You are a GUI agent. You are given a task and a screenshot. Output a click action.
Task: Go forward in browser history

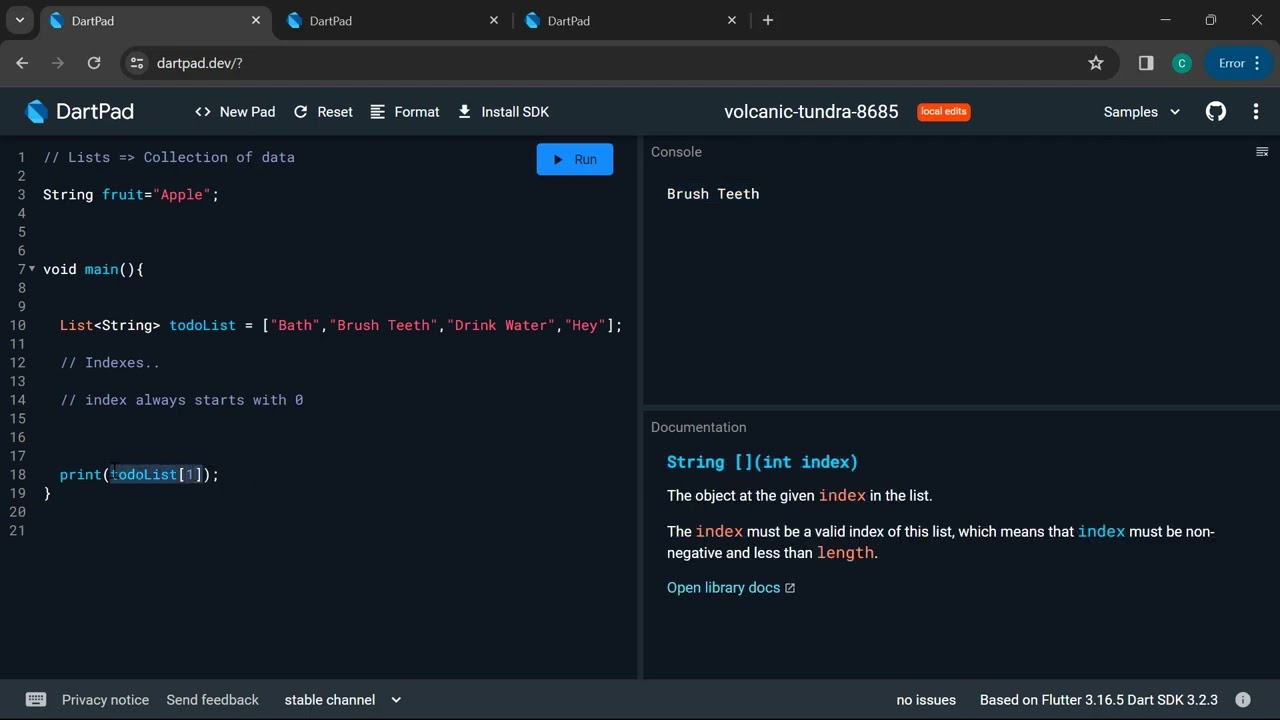pos(58,63)
